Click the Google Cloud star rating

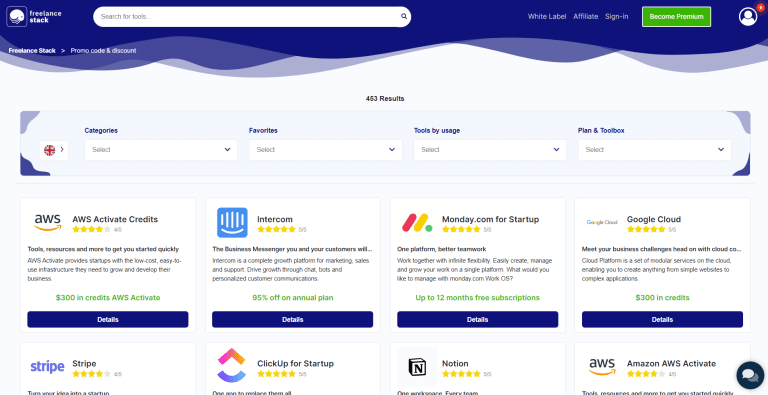point(646,229)
